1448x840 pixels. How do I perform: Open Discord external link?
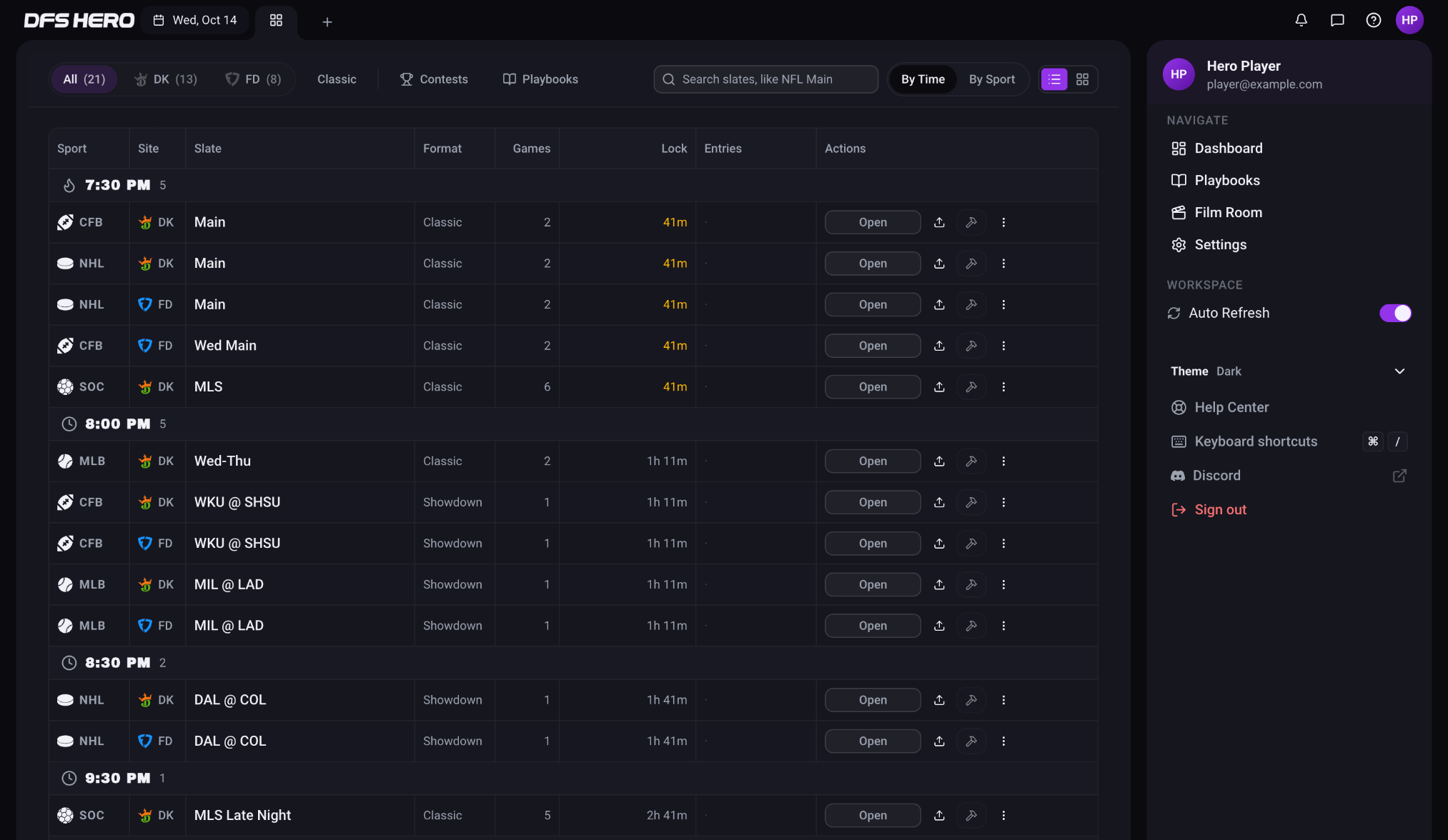coord(1289,476)
